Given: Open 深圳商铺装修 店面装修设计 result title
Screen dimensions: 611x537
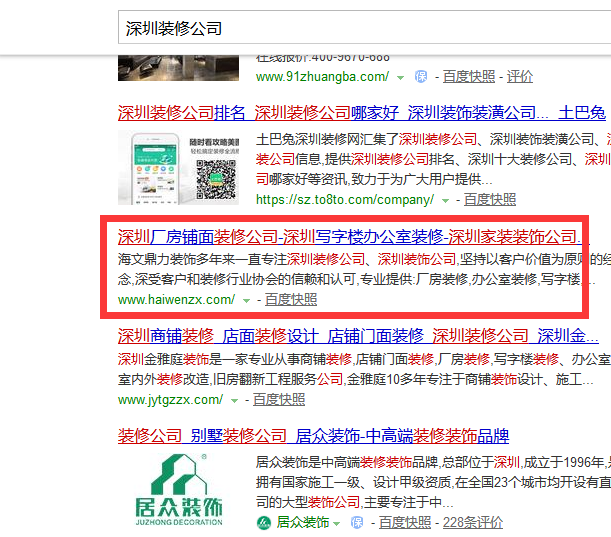Looking at the screenshot, I should (358, 336).
